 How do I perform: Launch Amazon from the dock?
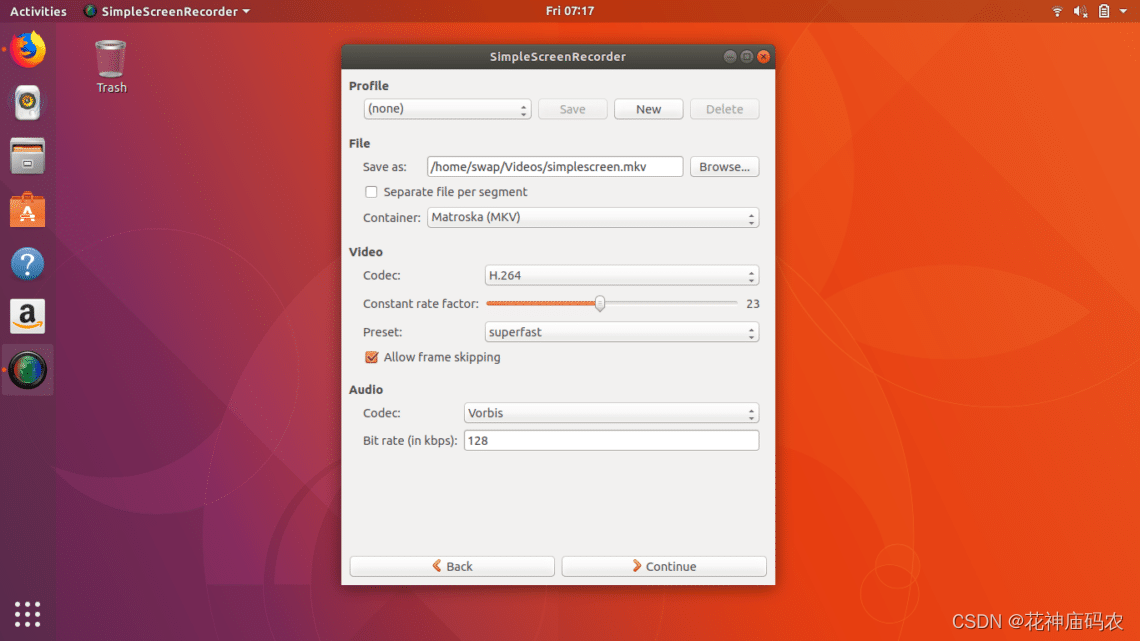tap(28, 316)
